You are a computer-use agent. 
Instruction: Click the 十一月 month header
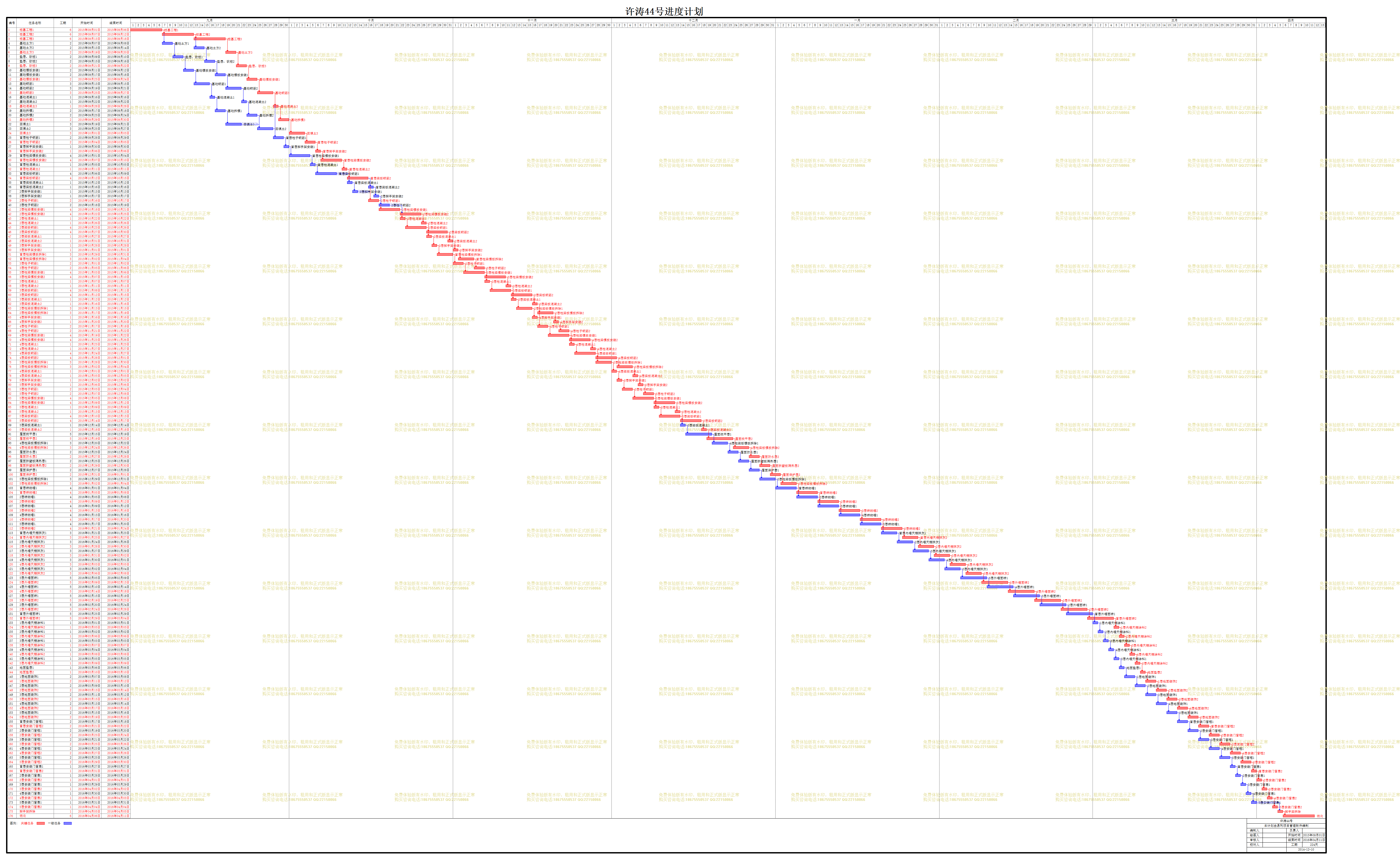point(532,20)
